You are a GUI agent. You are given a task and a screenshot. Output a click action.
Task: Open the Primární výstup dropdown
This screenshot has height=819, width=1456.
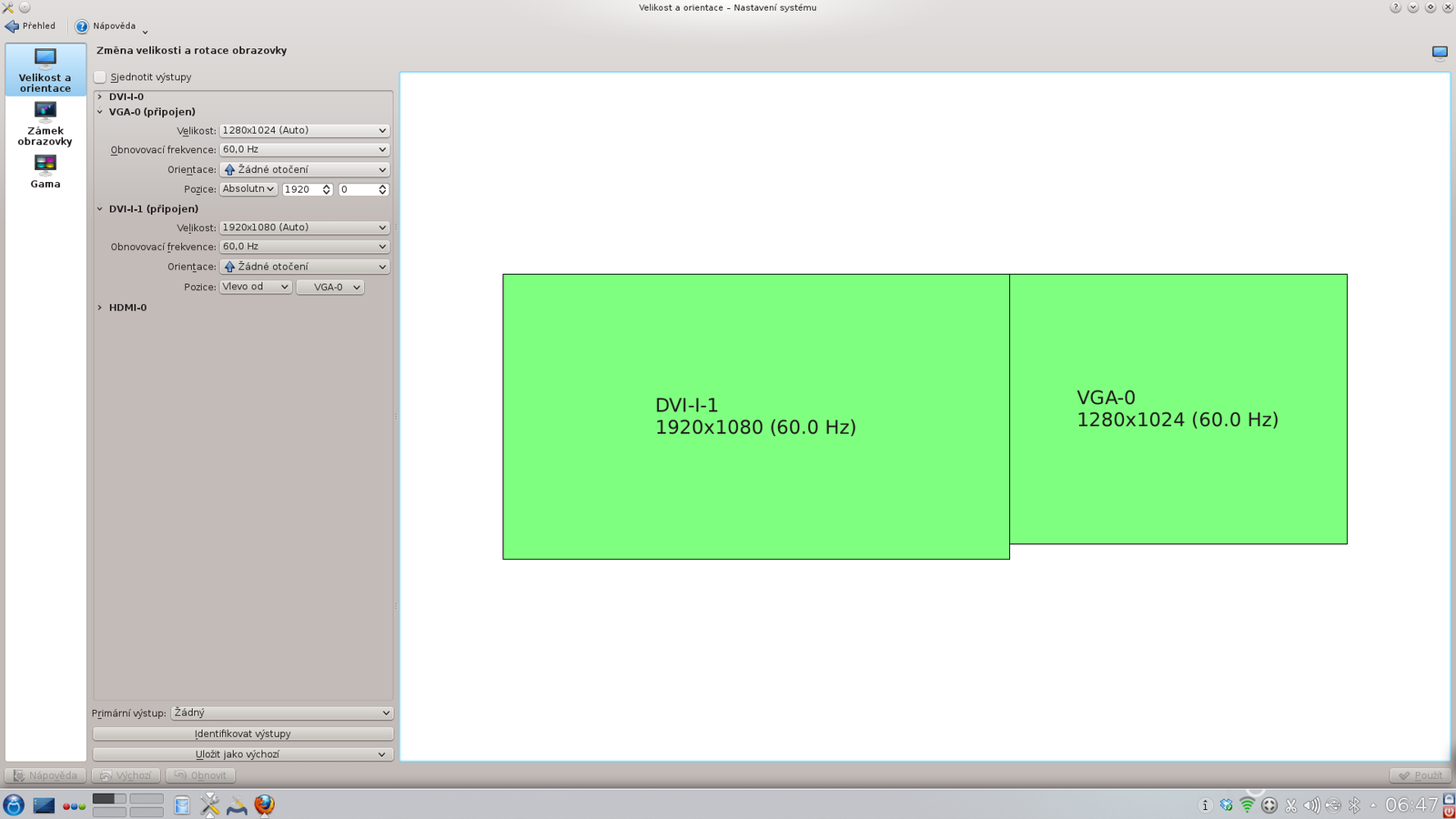point(282,713)
